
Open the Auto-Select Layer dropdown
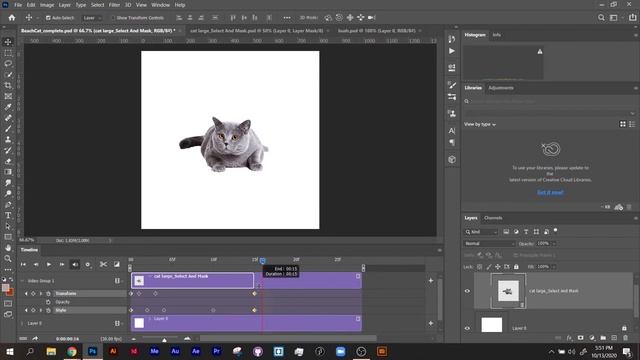(92, 18)
